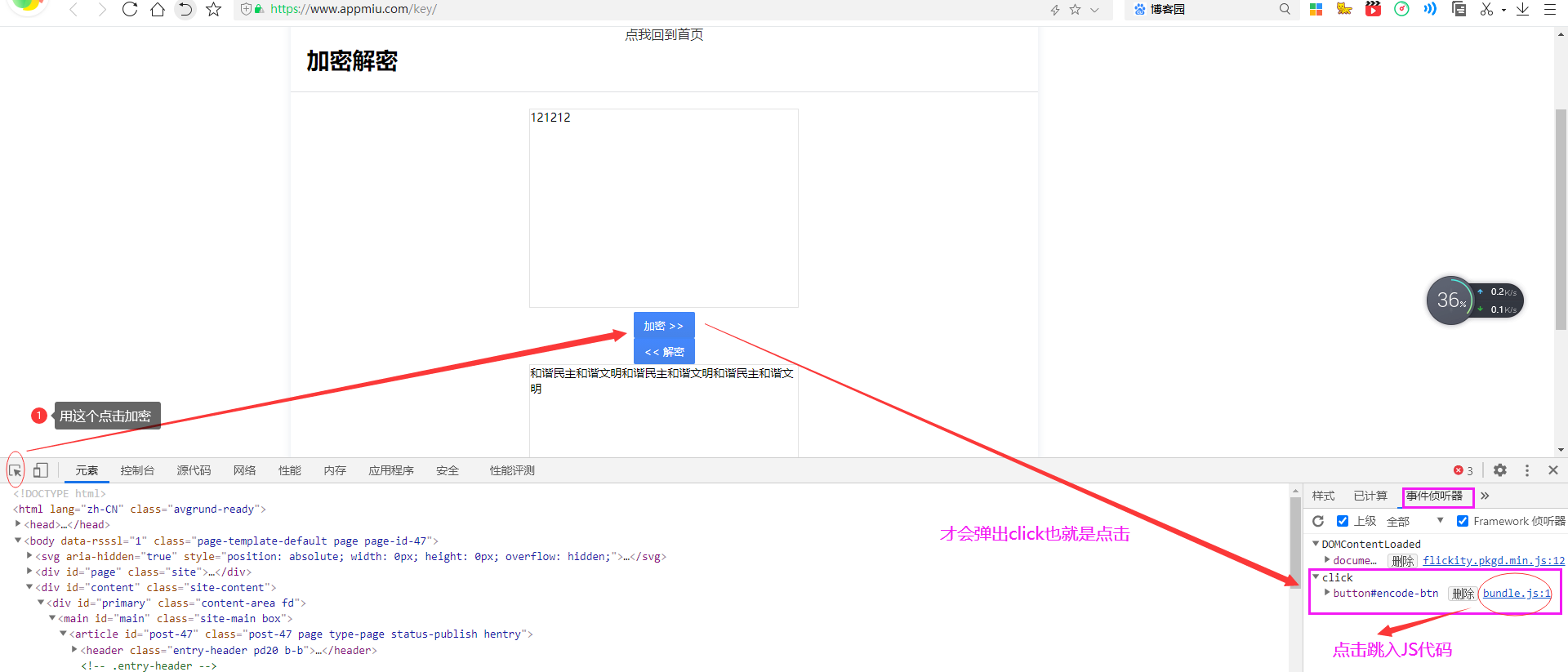
Task: Go forward in browser history
Action: coord(101,10)
